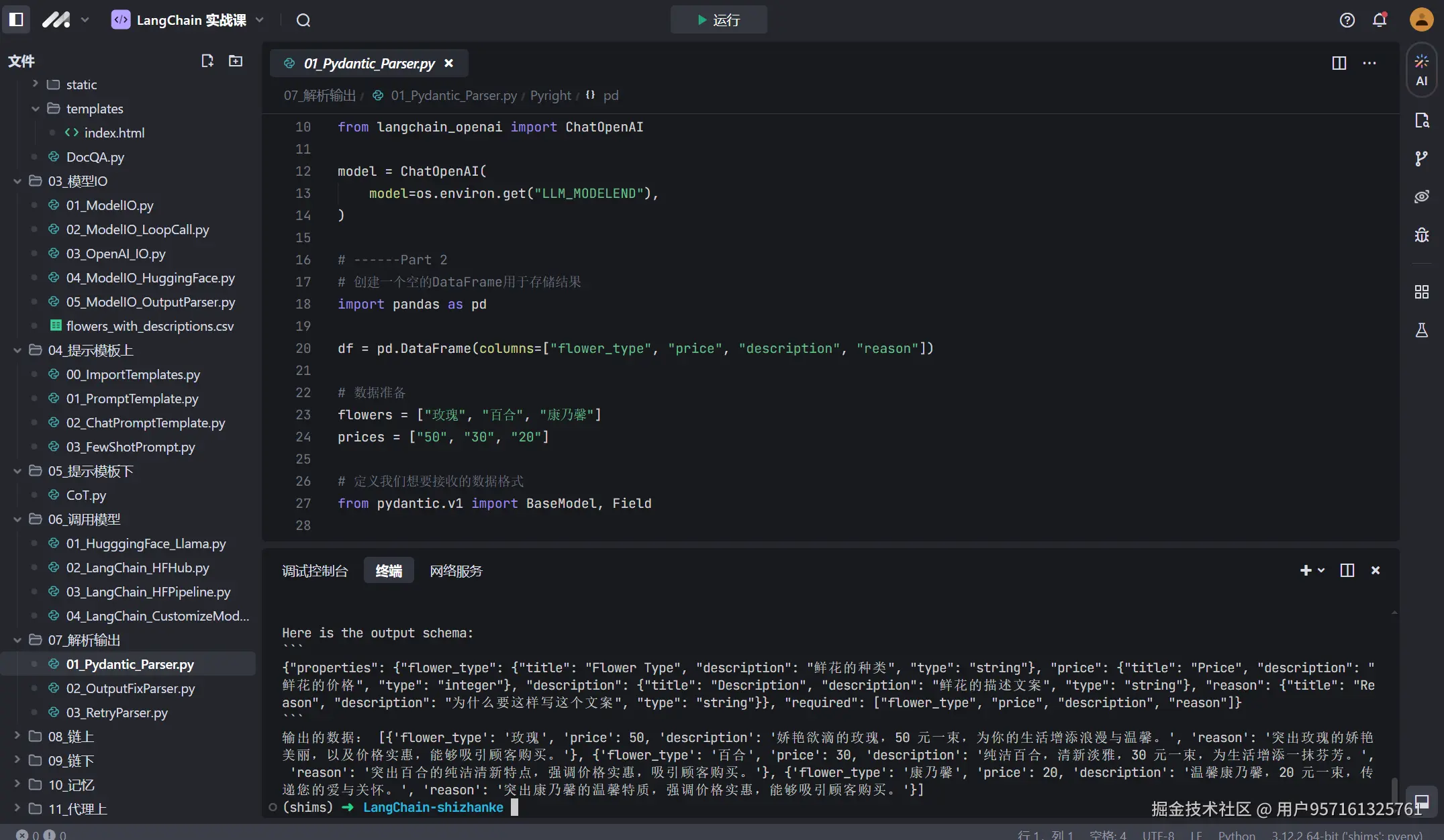Open the AI assistant panel
This screenshot has height=840, width=1444.
(1421, 70)
